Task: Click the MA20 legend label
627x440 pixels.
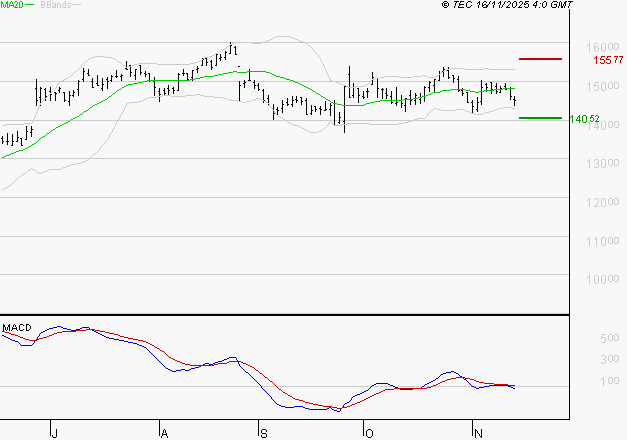Action: coord(12,5)
